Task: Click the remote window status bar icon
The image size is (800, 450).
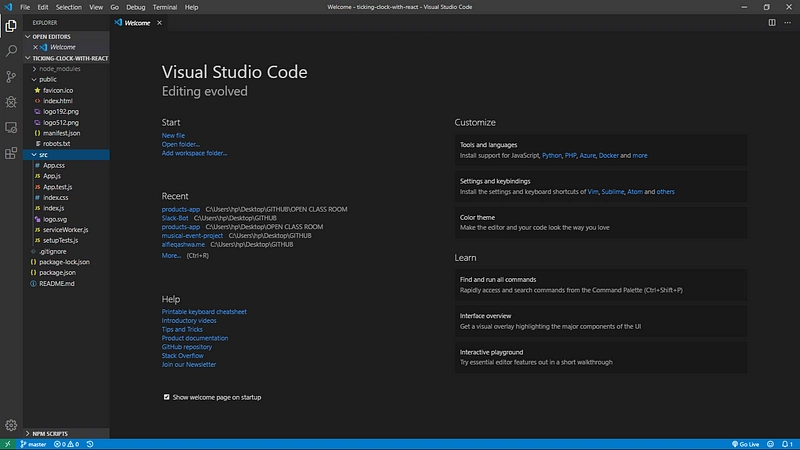Action: pos(7,444)
